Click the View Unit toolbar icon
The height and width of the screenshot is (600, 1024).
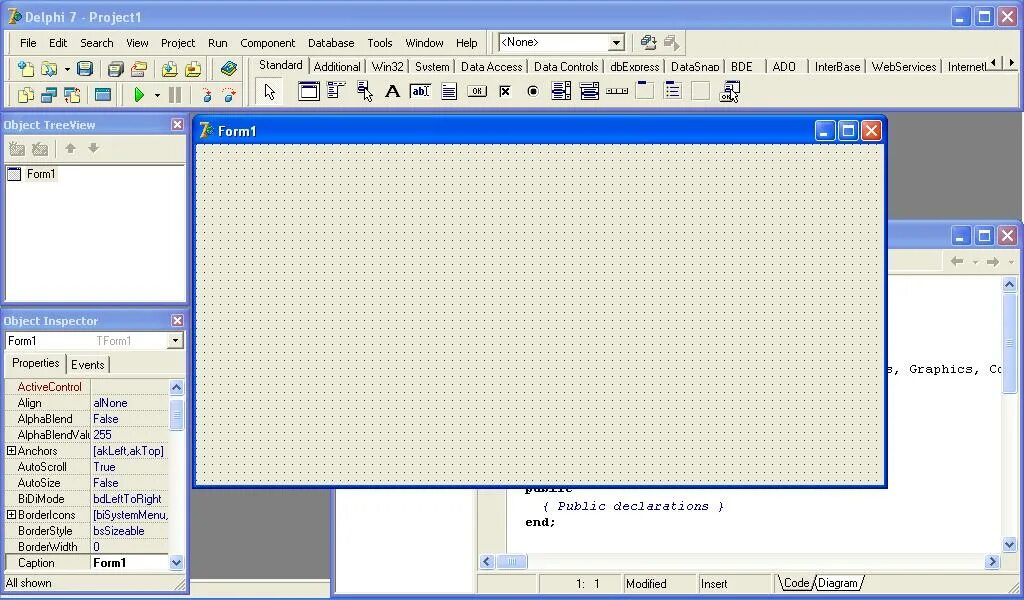tap(25, 95)
